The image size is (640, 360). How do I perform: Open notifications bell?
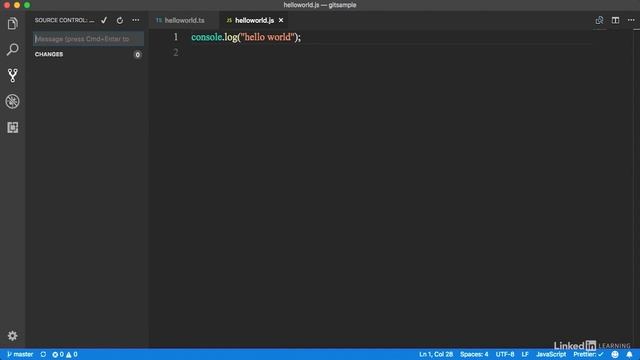point(629,354)
